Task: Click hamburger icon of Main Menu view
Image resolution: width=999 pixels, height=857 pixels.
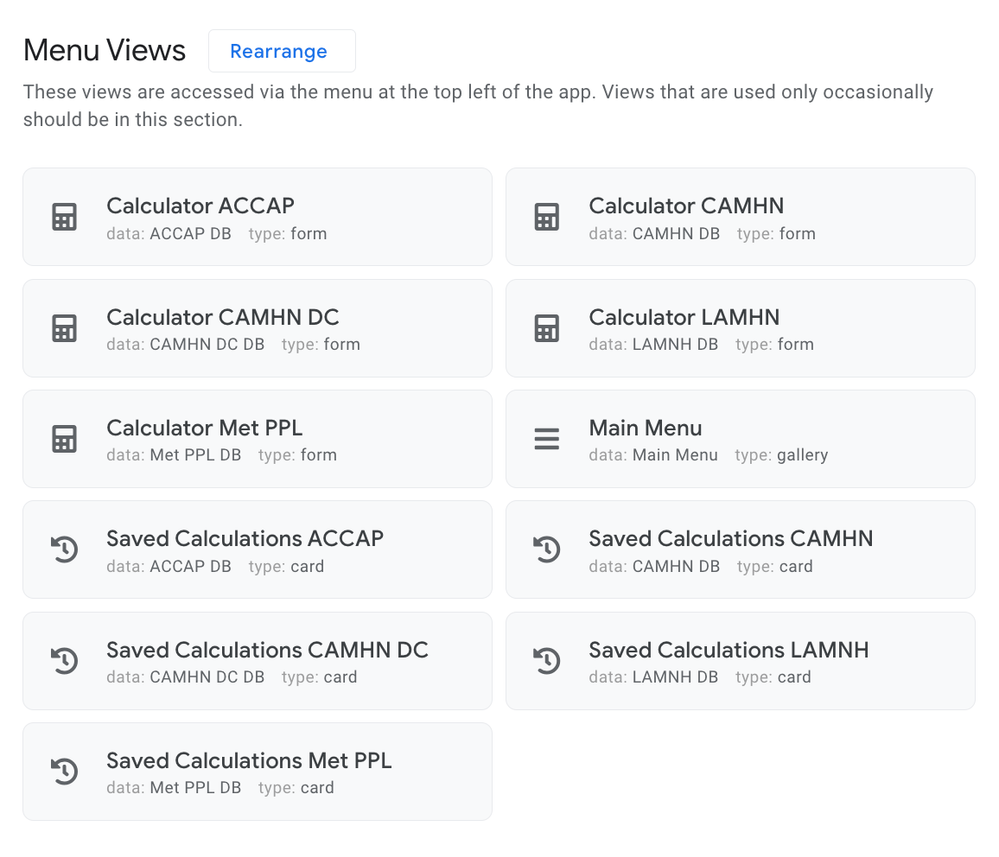Action: pyautogui.click(x=547, y=439)
